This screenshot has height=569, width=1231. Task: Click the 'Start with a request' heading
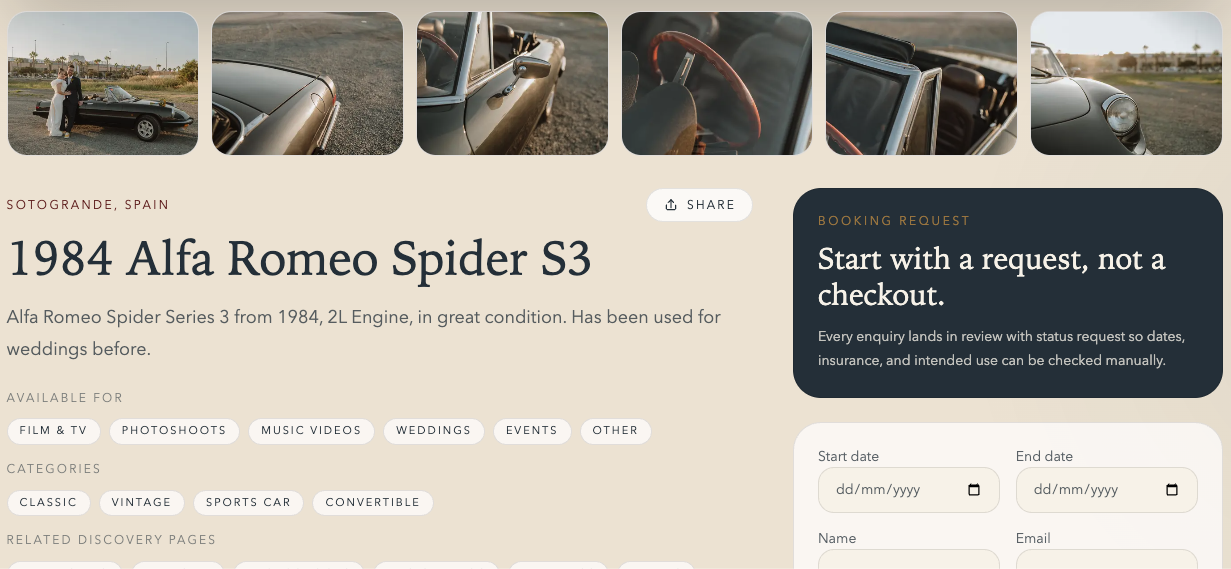[991, 277]
